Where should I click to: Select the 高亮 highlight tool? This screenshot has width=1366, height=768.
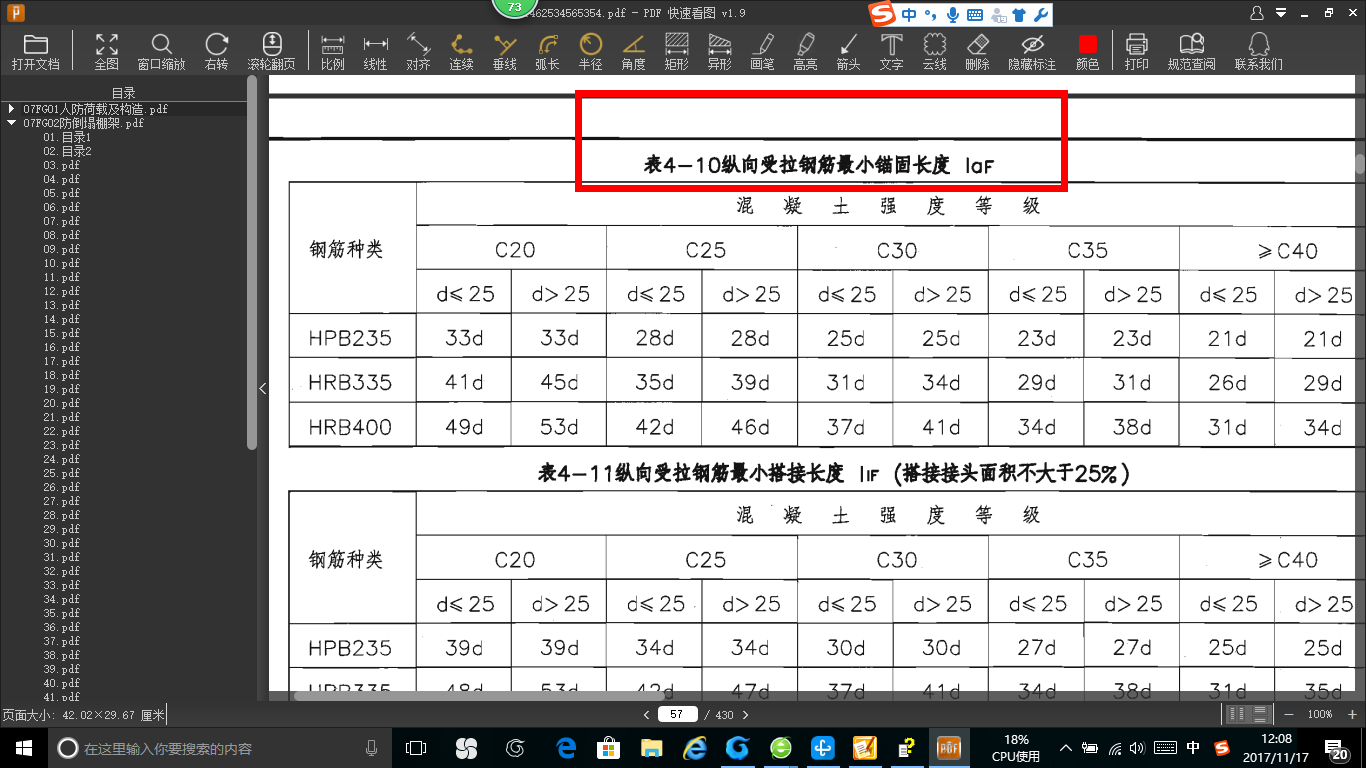point(805,50)
